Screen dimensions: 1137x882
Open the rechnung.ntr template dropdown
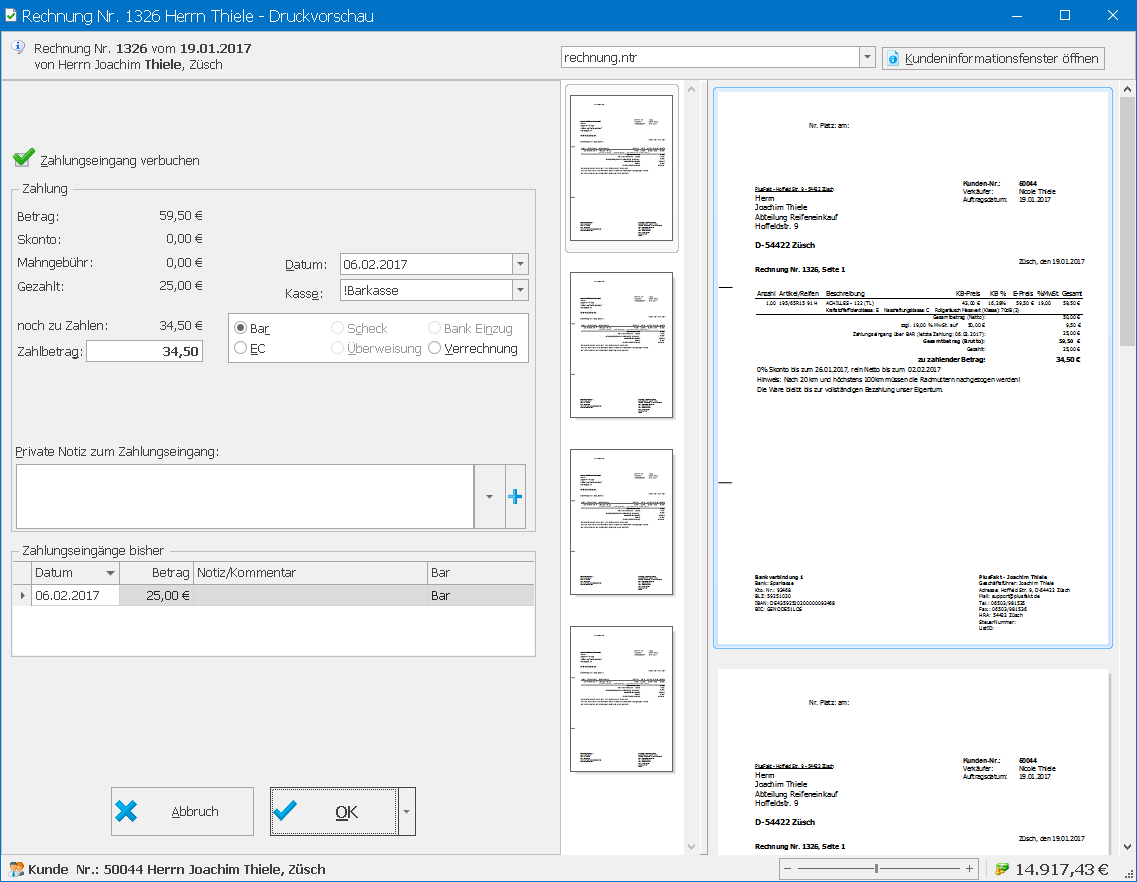pos(867,57)
